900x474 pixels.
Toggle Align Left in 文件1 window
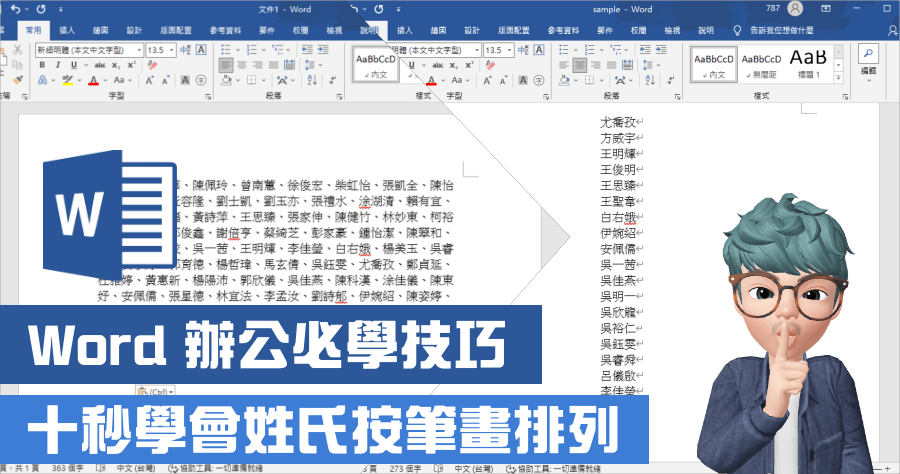tap(226, 65)
